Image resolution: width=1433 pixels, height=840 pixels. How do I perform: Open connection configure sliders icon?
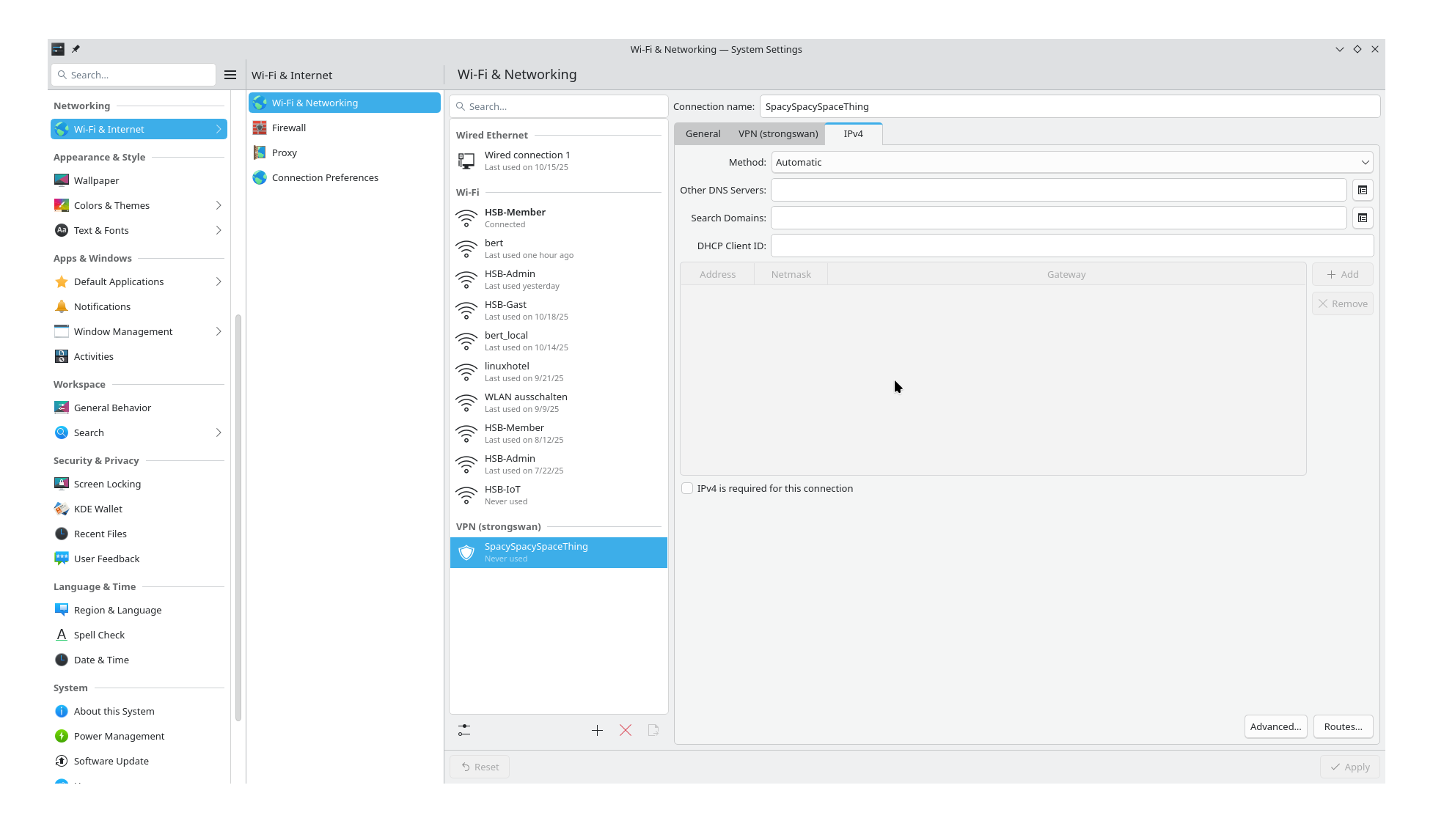464,730
